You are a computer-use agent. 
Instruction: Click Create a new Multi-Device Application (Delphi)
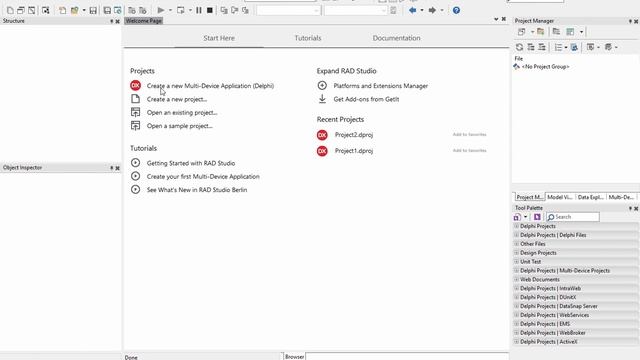[x=210, y=86]
